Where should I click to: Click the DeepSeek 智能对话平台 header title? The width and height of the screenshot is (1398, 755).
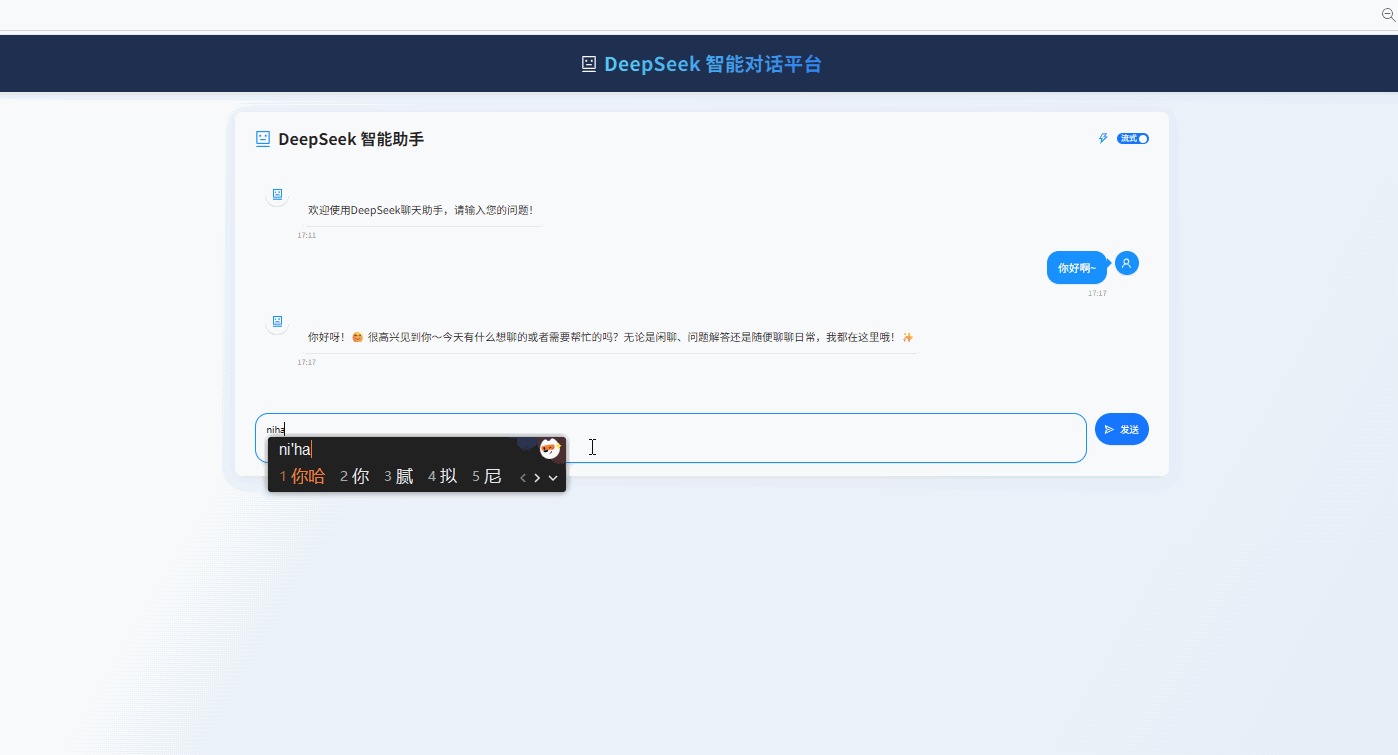713,64
